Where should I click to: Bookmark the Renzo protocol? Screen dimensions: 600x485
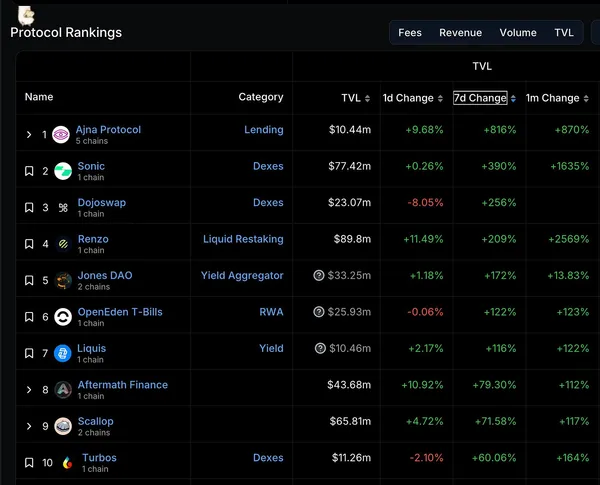[29, 244]
